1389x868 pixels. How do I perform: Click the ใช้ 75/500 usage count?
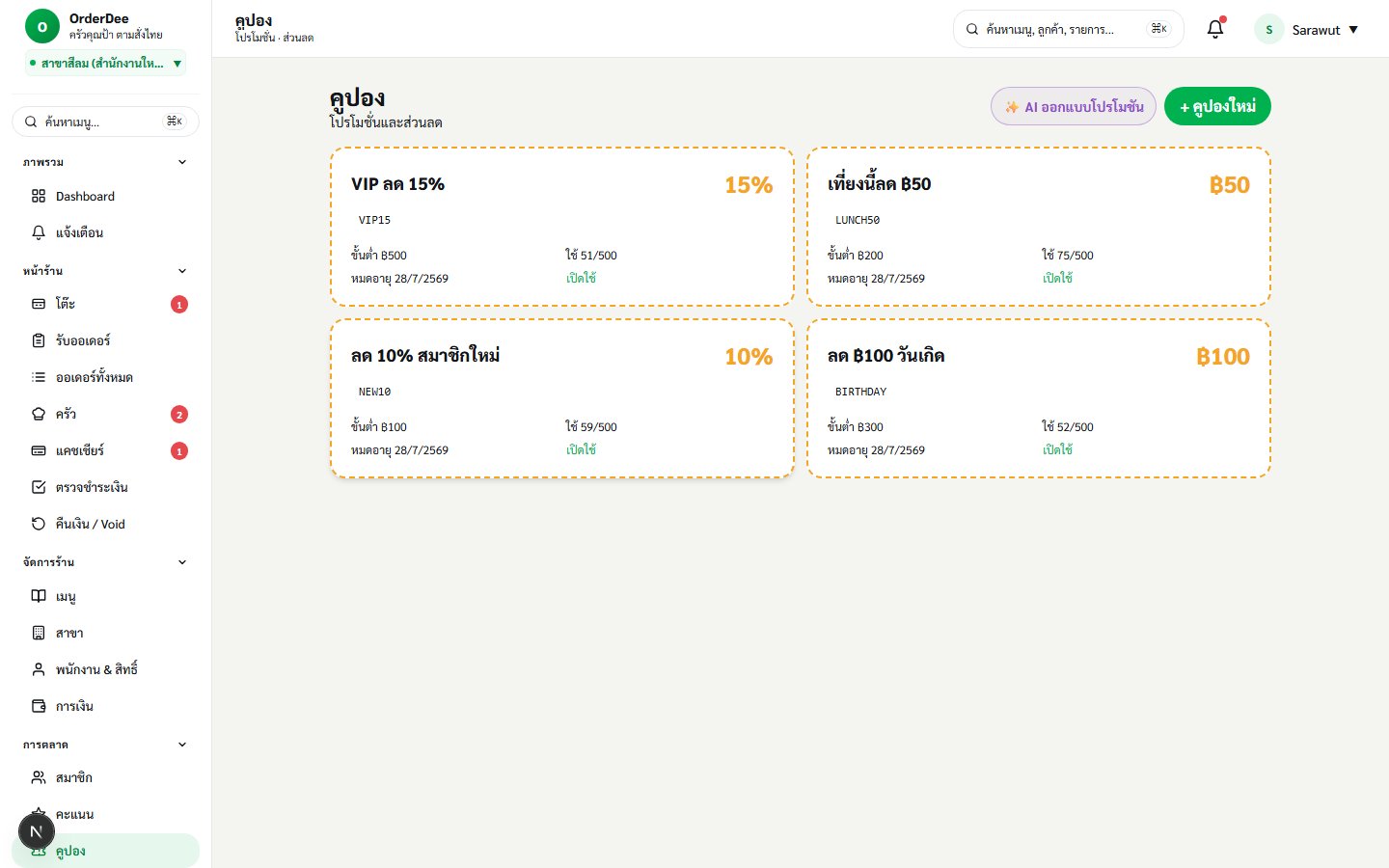pos(1068,256)
